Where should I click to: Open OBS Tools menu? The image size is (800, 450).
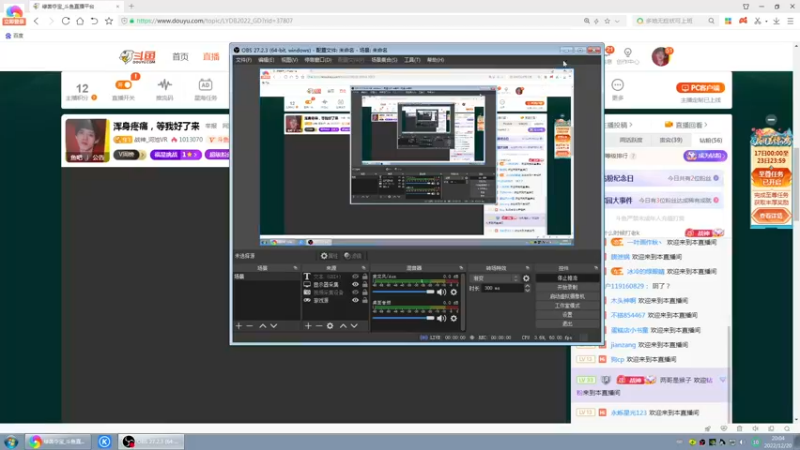[x=412, y=60]
